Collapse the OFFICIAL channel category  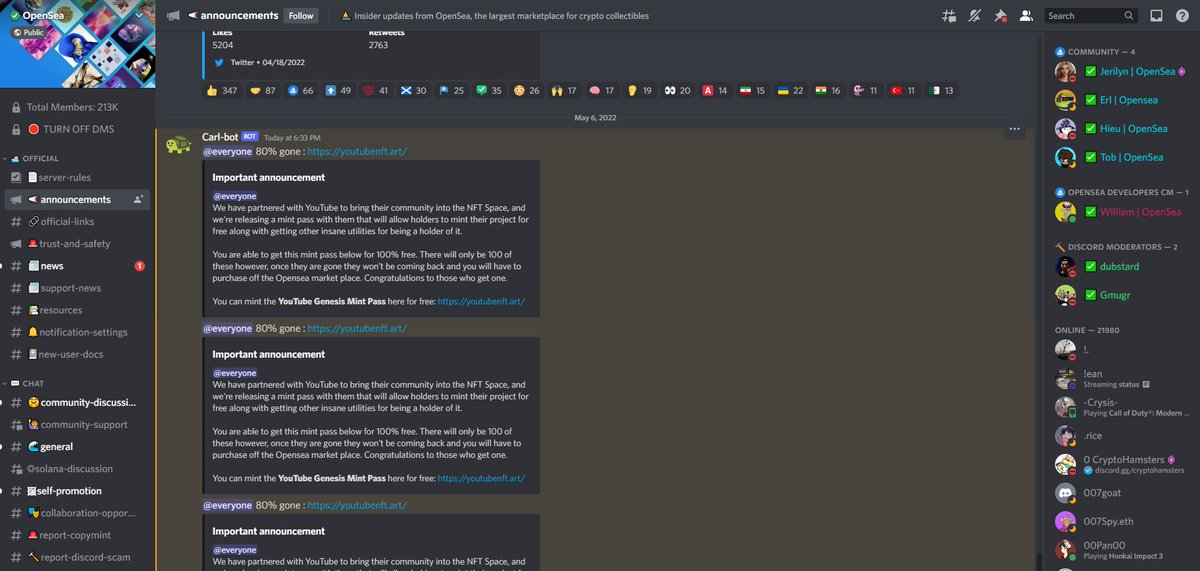[39, 158]
